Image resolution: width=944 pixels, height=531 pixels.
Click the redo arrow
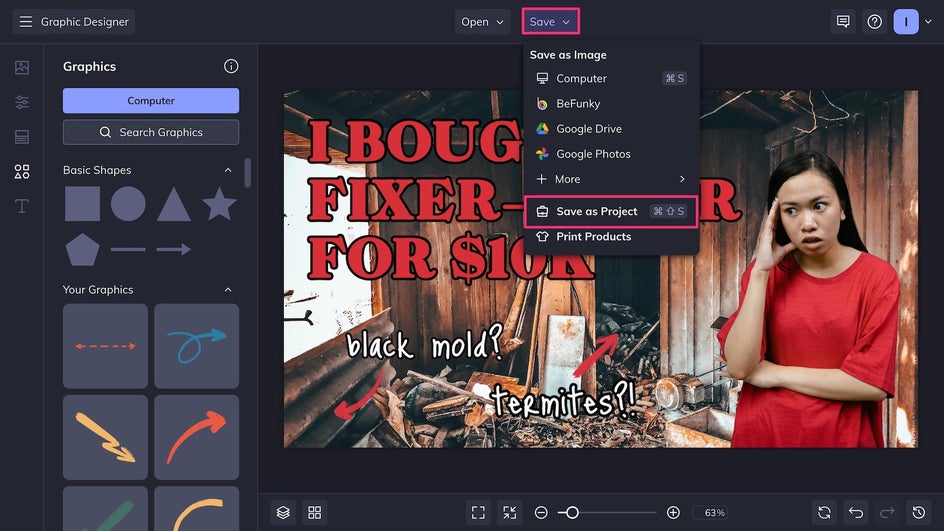click(x=887, y=512)
